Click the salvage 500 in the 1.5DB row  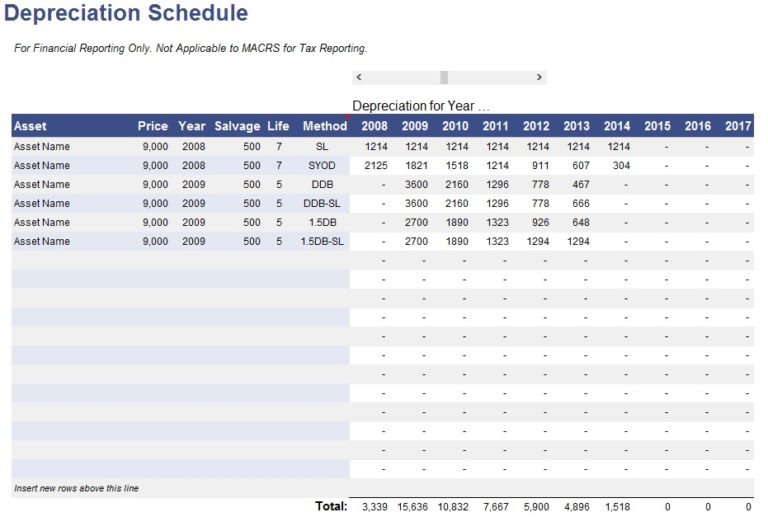pyautogui.click(x=252, y=222)
